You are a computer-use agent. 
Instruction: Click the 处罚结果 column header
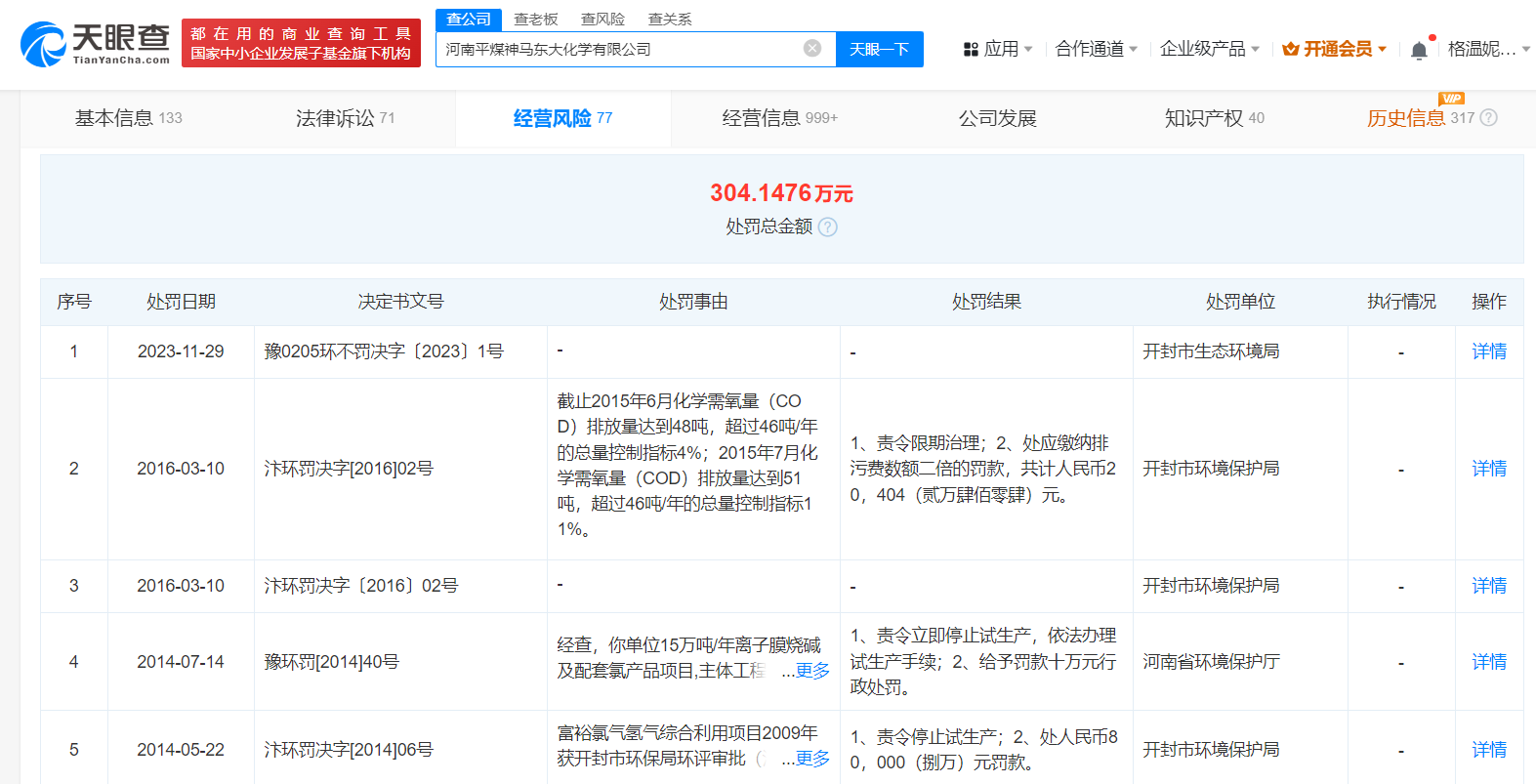coord(986,302)
